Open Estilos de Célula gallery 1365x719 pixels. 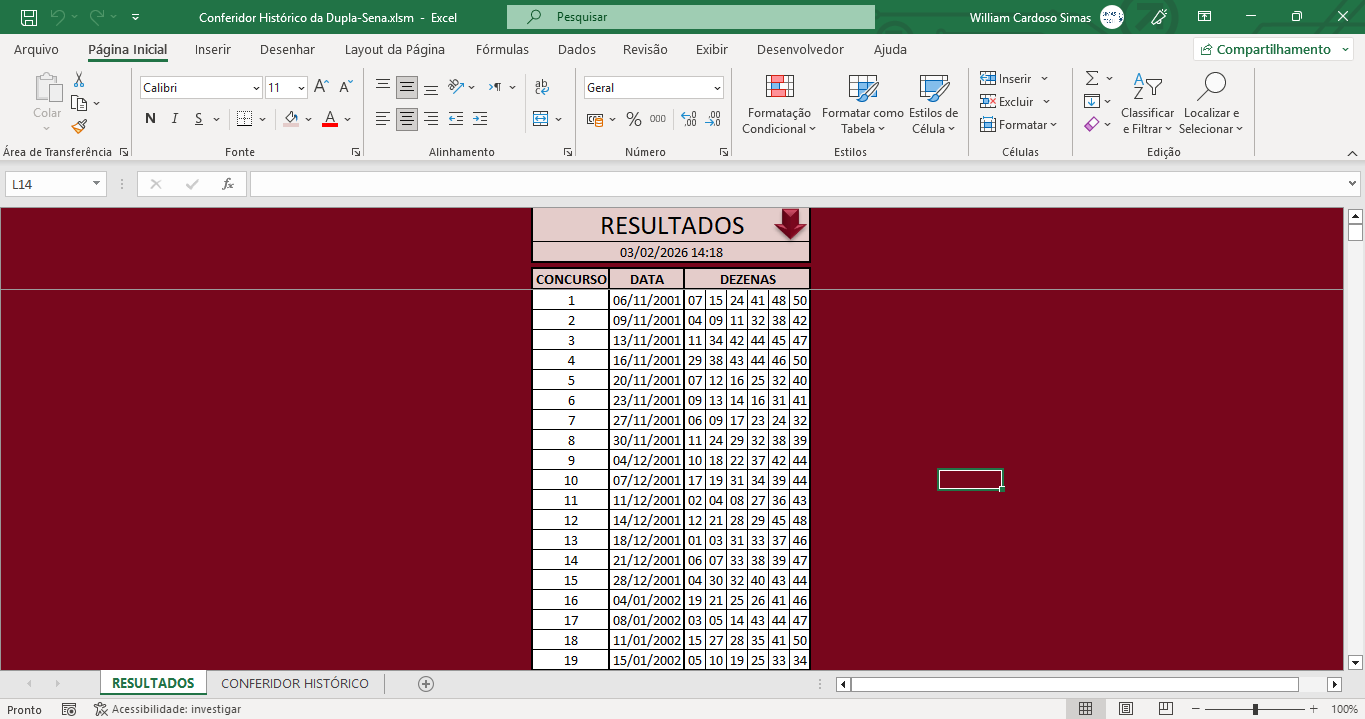(933, 104)
